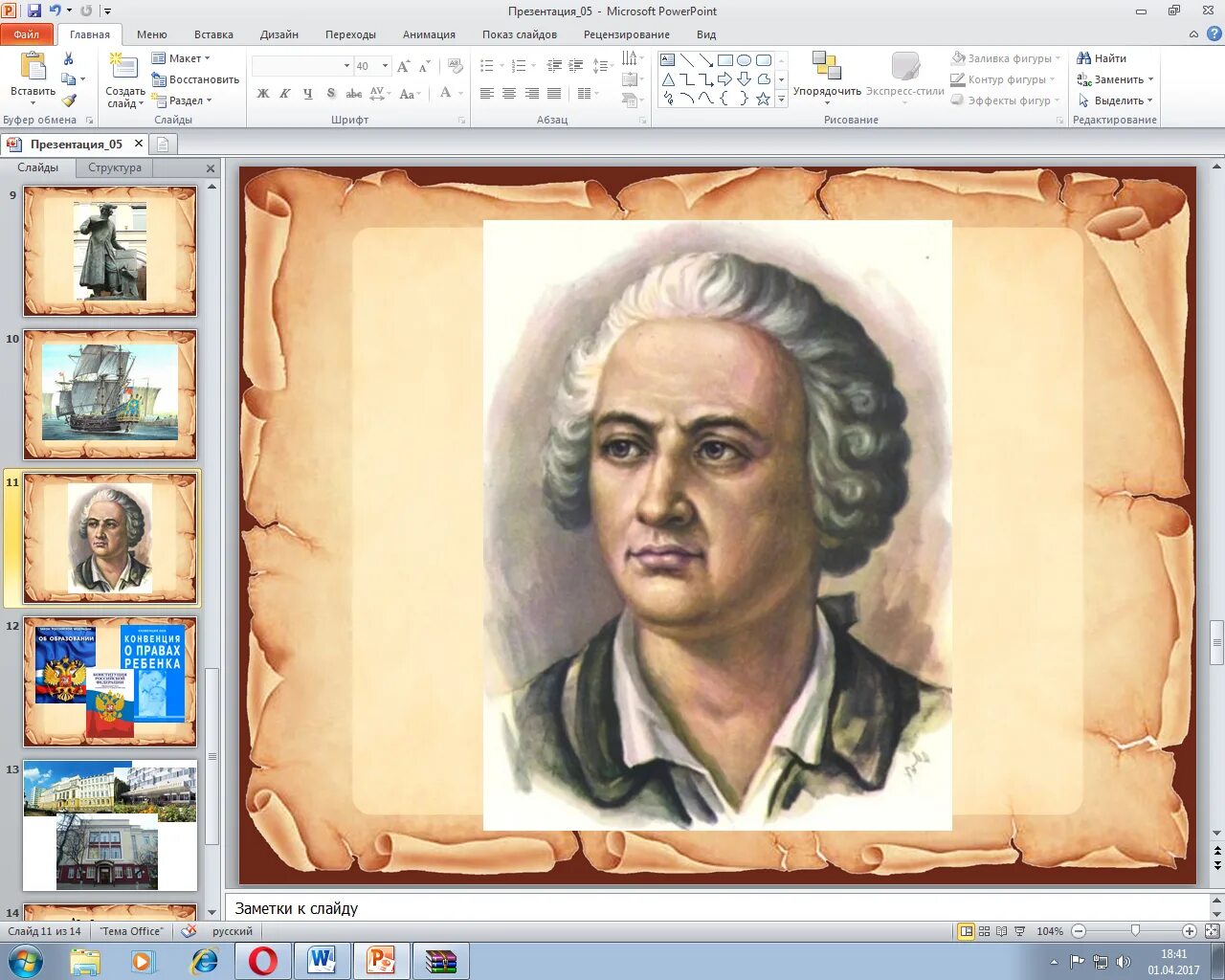Select the Oval shape in gallery
The height and width of the screenshot is (980, 1225).
pyautogui.click(x=745, y=60)
